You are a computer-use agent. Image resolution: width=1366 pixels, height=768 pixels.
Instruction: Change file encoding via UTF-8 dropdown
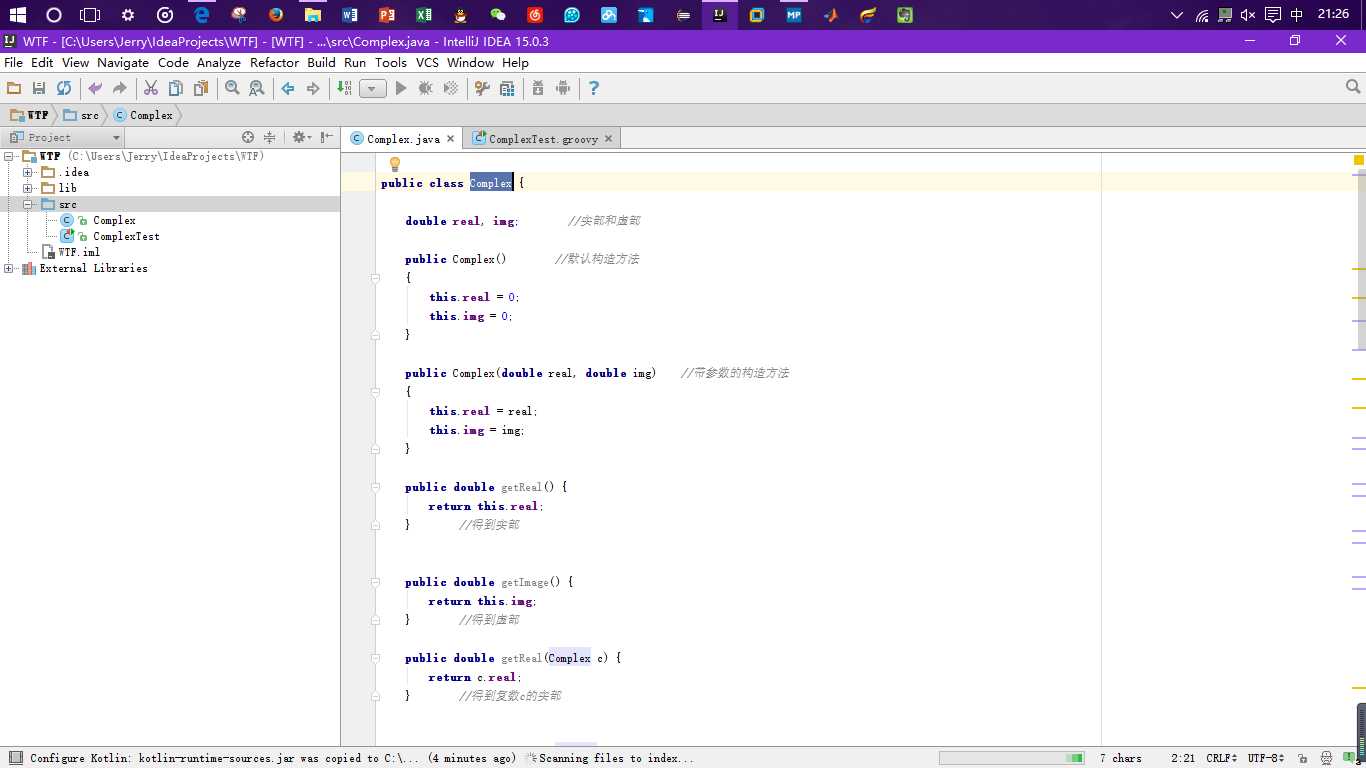tap(1264, 758)
